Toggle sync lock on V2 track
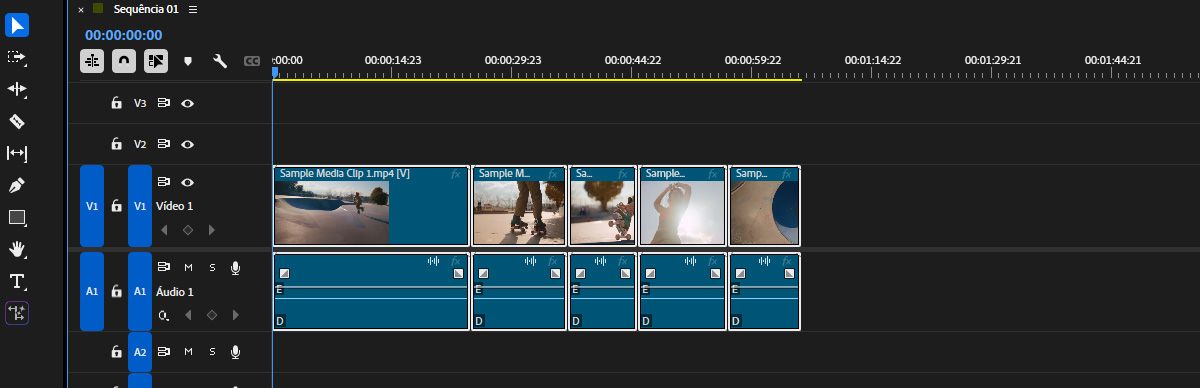 click(x=164, y=144)
